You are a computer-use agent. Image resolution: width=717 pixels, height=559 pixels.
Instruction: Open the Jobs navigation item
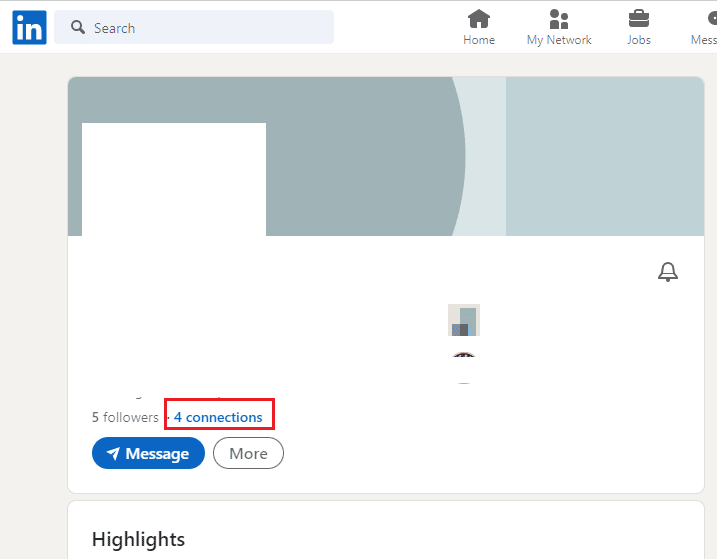point(639,27)
